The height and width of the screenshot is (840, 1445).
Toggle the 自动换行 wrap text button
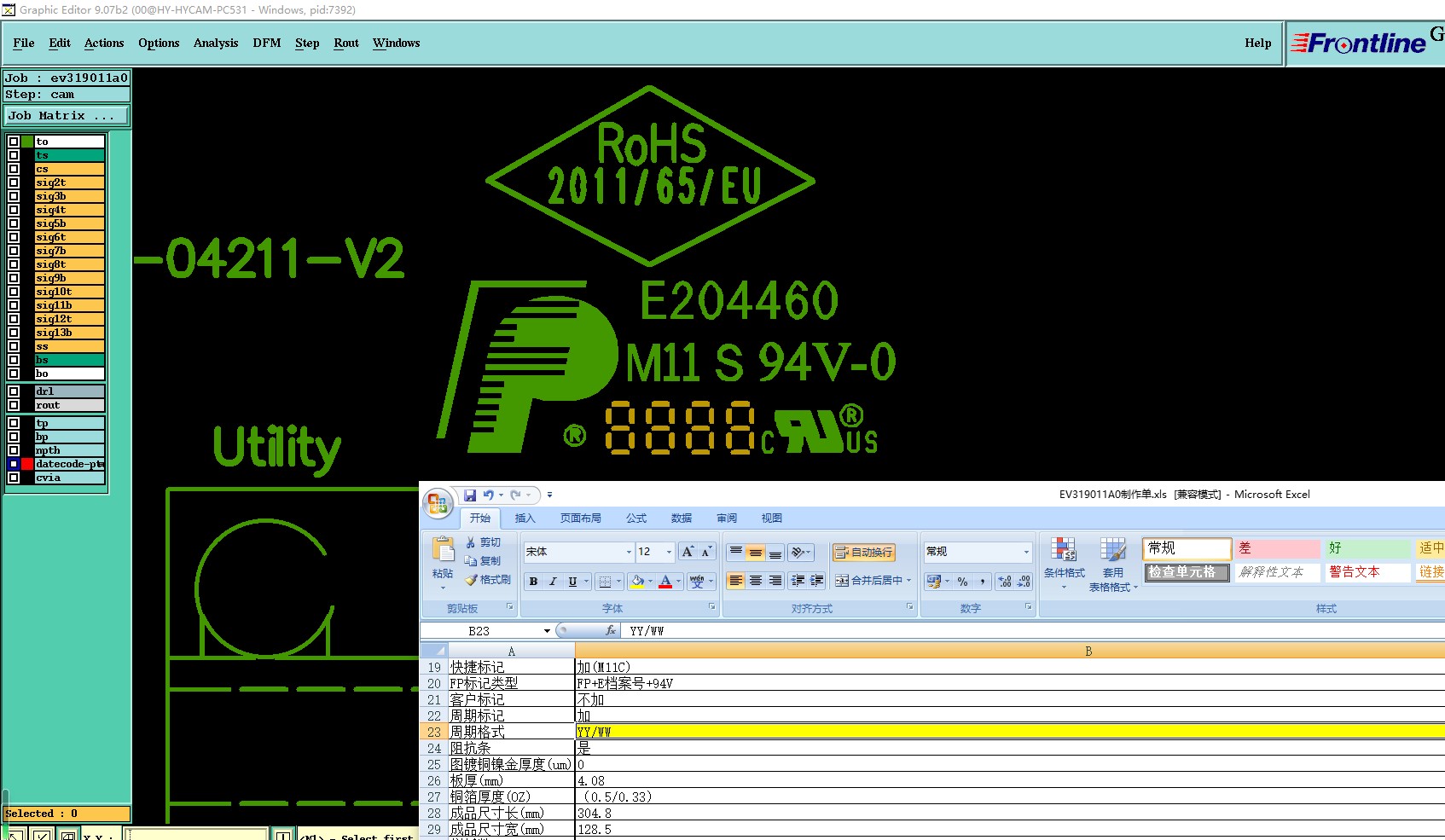[863, 553]
